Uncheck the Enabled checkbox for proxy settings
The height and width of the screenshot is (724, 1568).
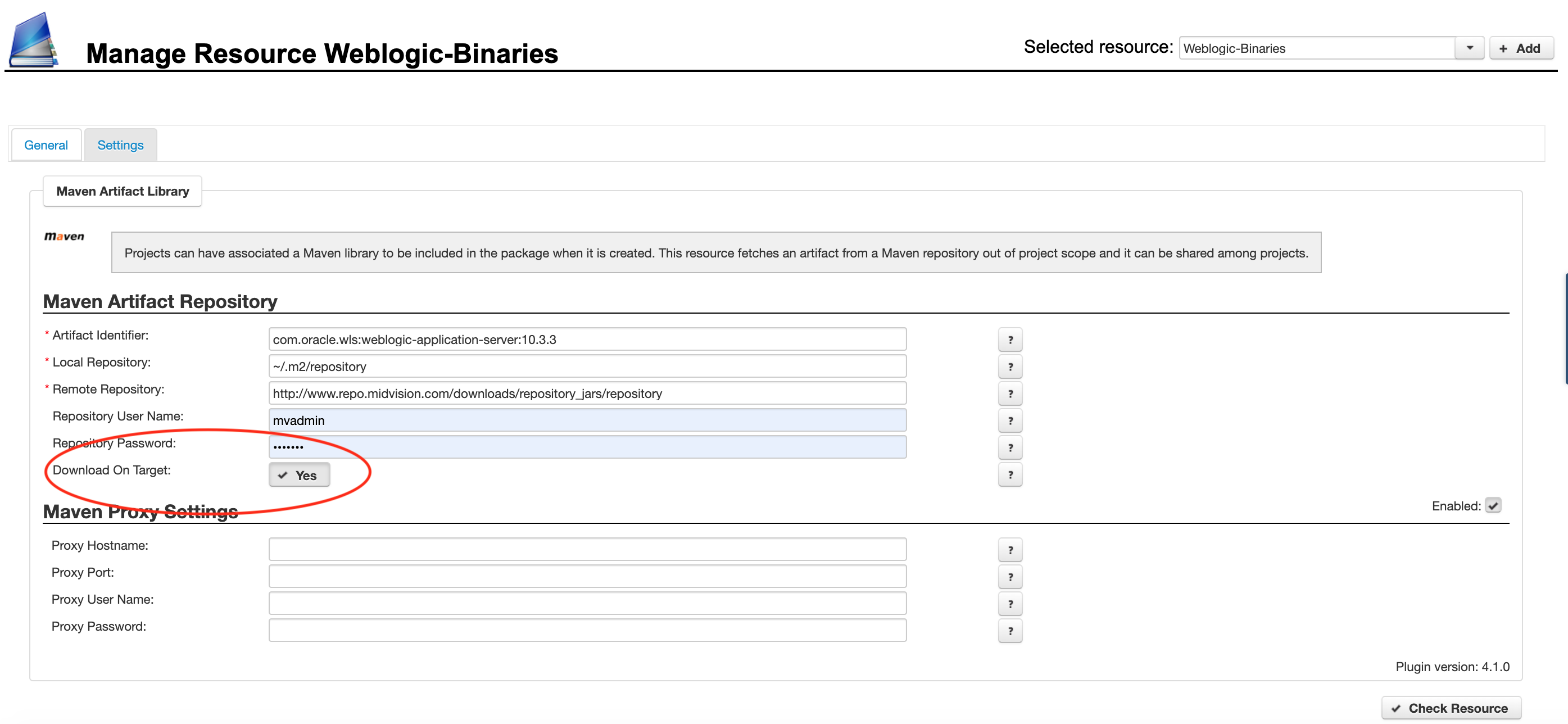point(1493,505)
